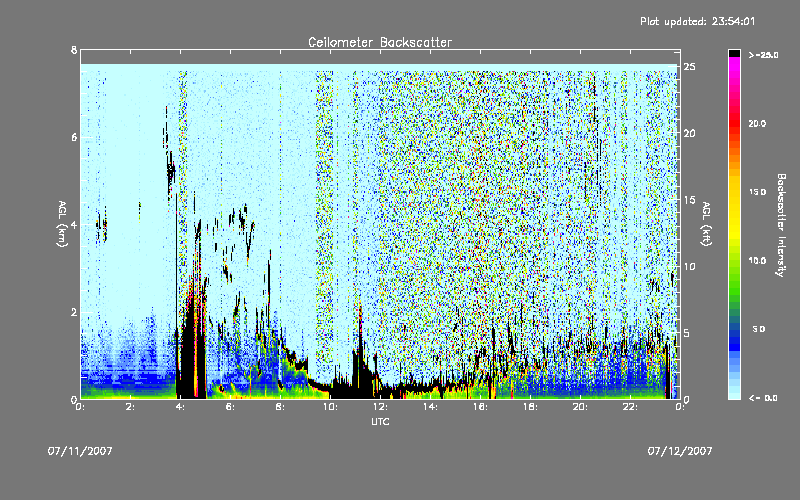Image resolution: width=800 pixels, height=500 pixels.
Task: Click the '6:' hour tick on UTC axis
Action: pyautogui.click(x=231, y=407)
